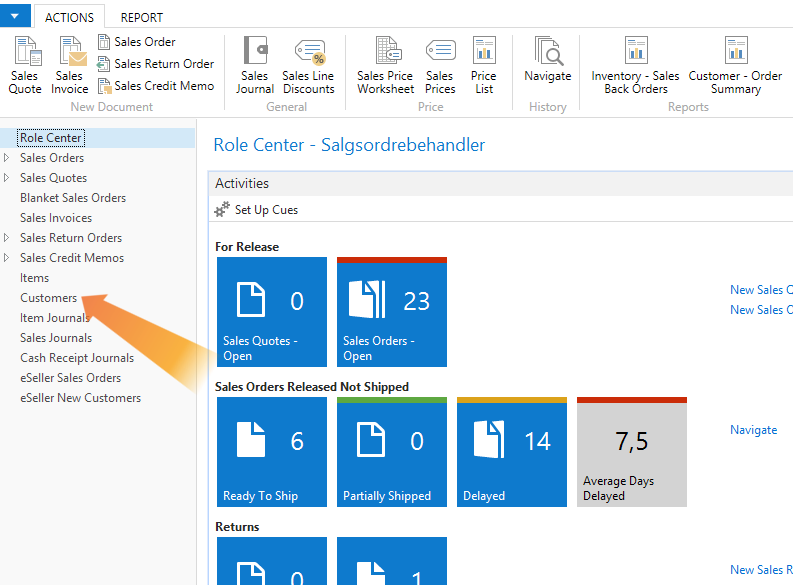Open the Price List report
793x585 pixels.
coord(484,65)
